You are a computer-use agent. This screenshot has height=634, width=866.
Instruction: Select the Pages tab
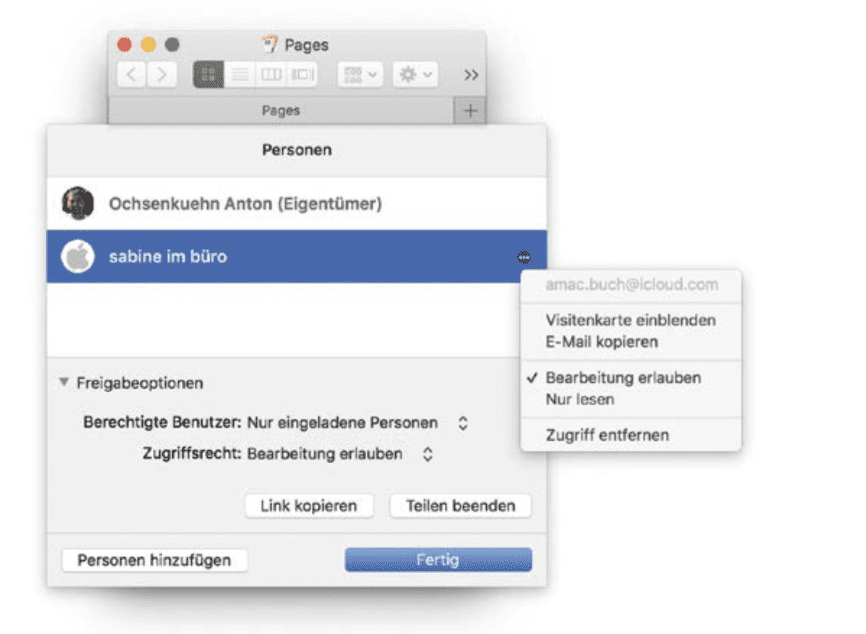pyautogui.click(x=281, y=110)
